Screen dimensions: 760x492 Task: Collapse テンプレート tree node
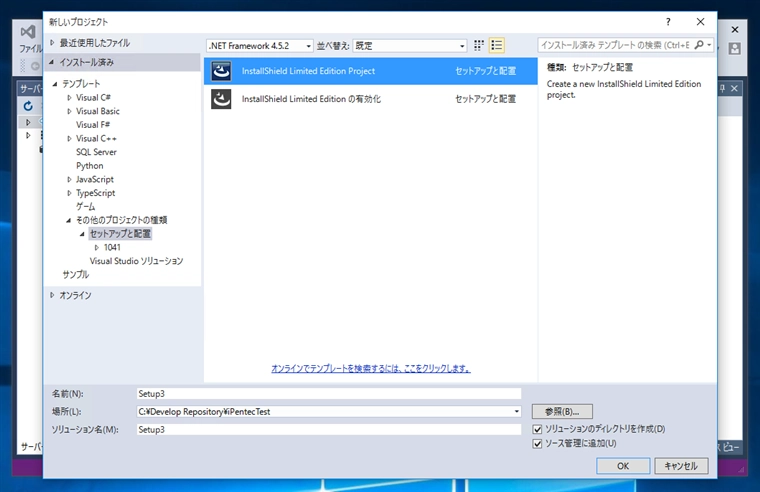point(55,84)
